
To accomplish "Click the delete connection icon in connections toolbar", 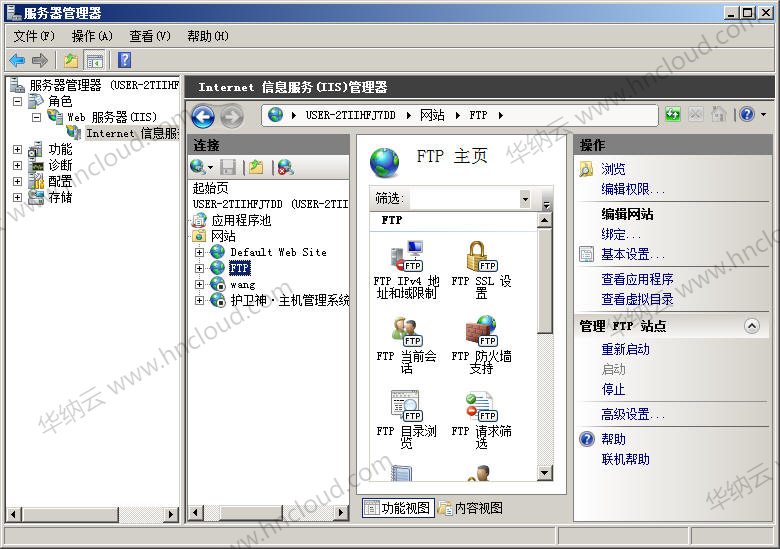I will click(286, 167).
